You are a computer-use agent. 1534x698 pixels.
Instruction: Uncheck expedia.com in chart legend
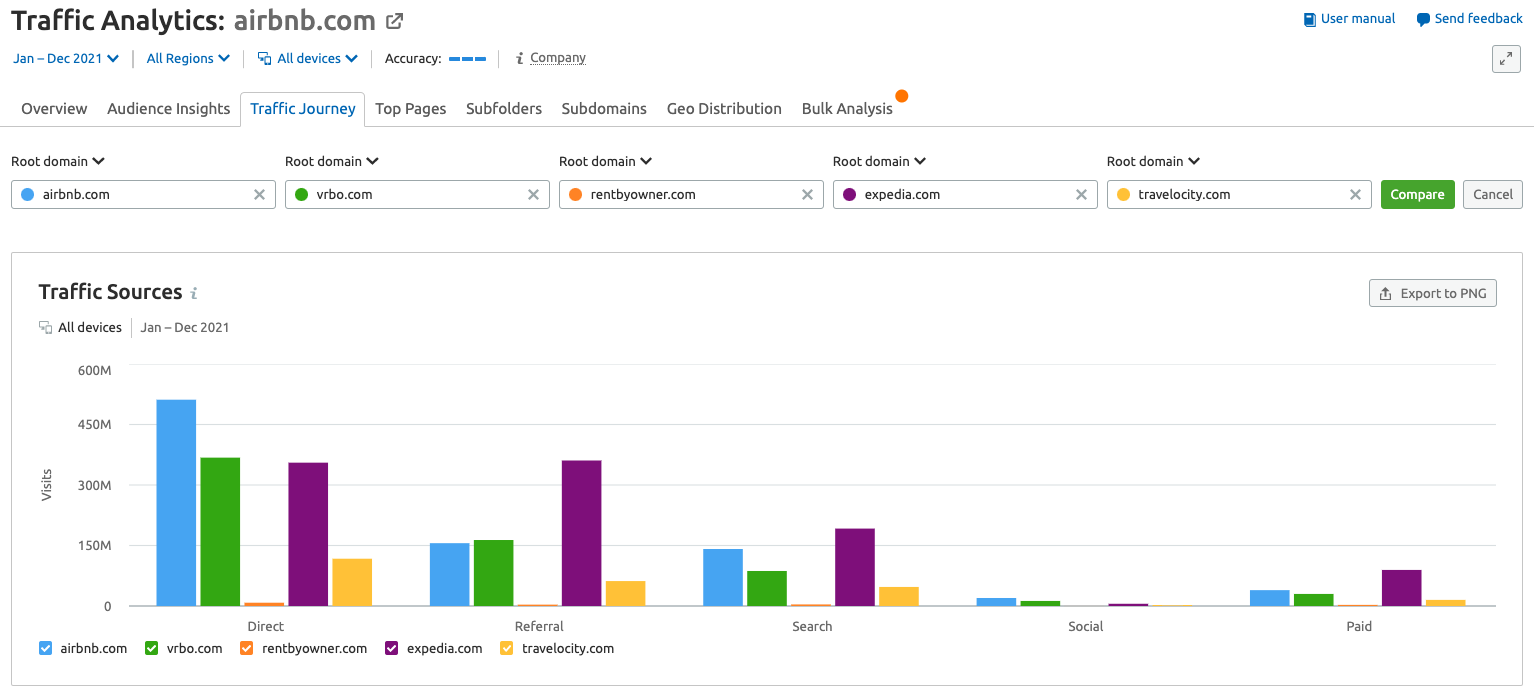(391, 648)
